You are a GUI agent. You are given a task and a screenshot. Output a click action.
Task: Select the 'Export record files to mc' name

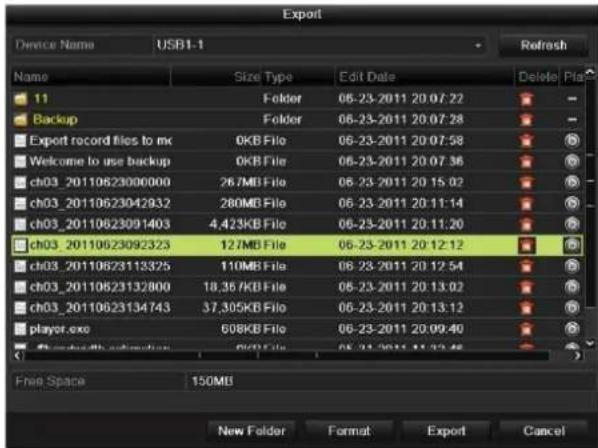pos(101,141)
